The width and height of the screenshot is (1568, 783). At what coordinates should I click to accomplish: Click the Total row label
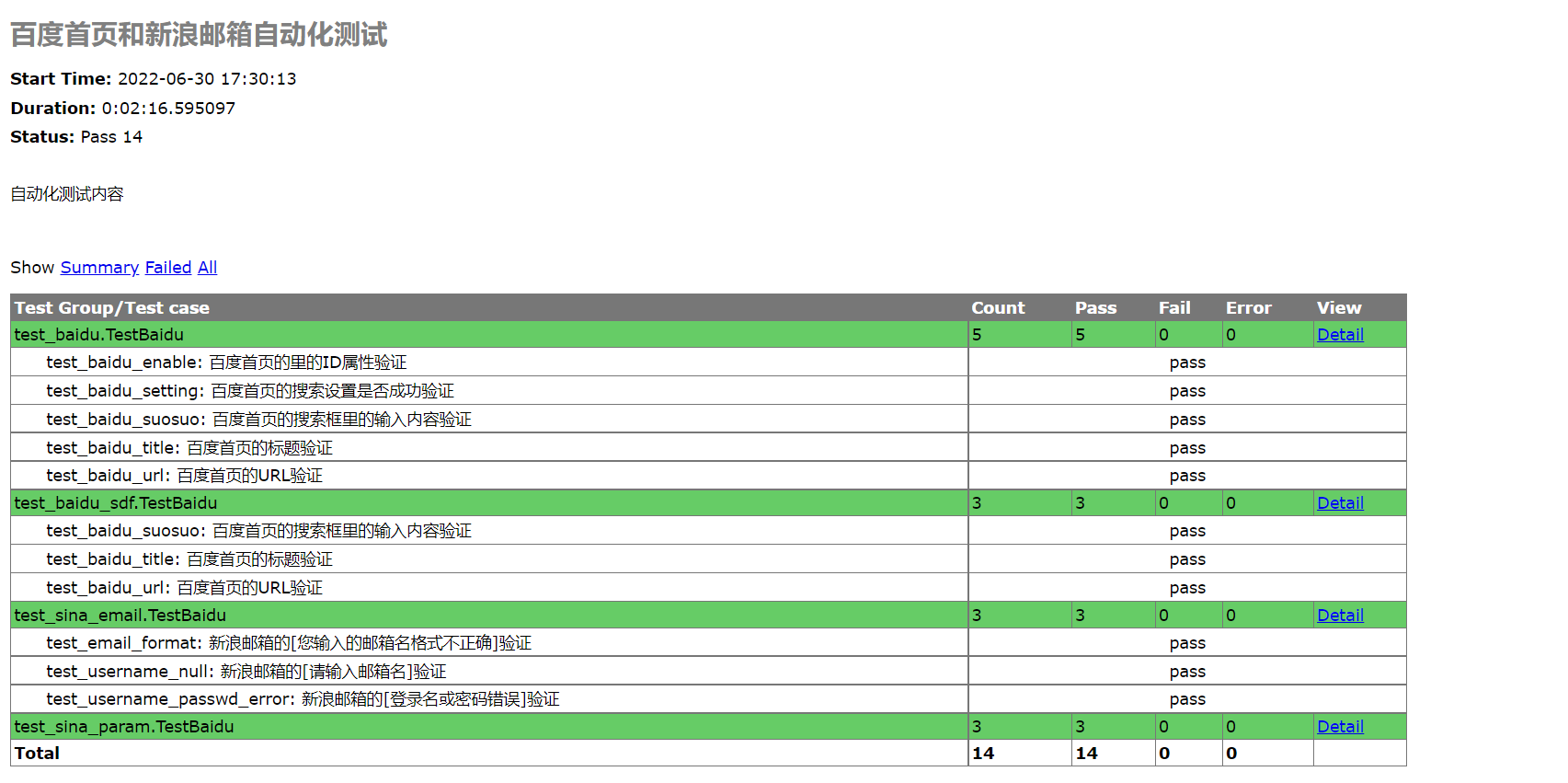click(x=37, y=754)
